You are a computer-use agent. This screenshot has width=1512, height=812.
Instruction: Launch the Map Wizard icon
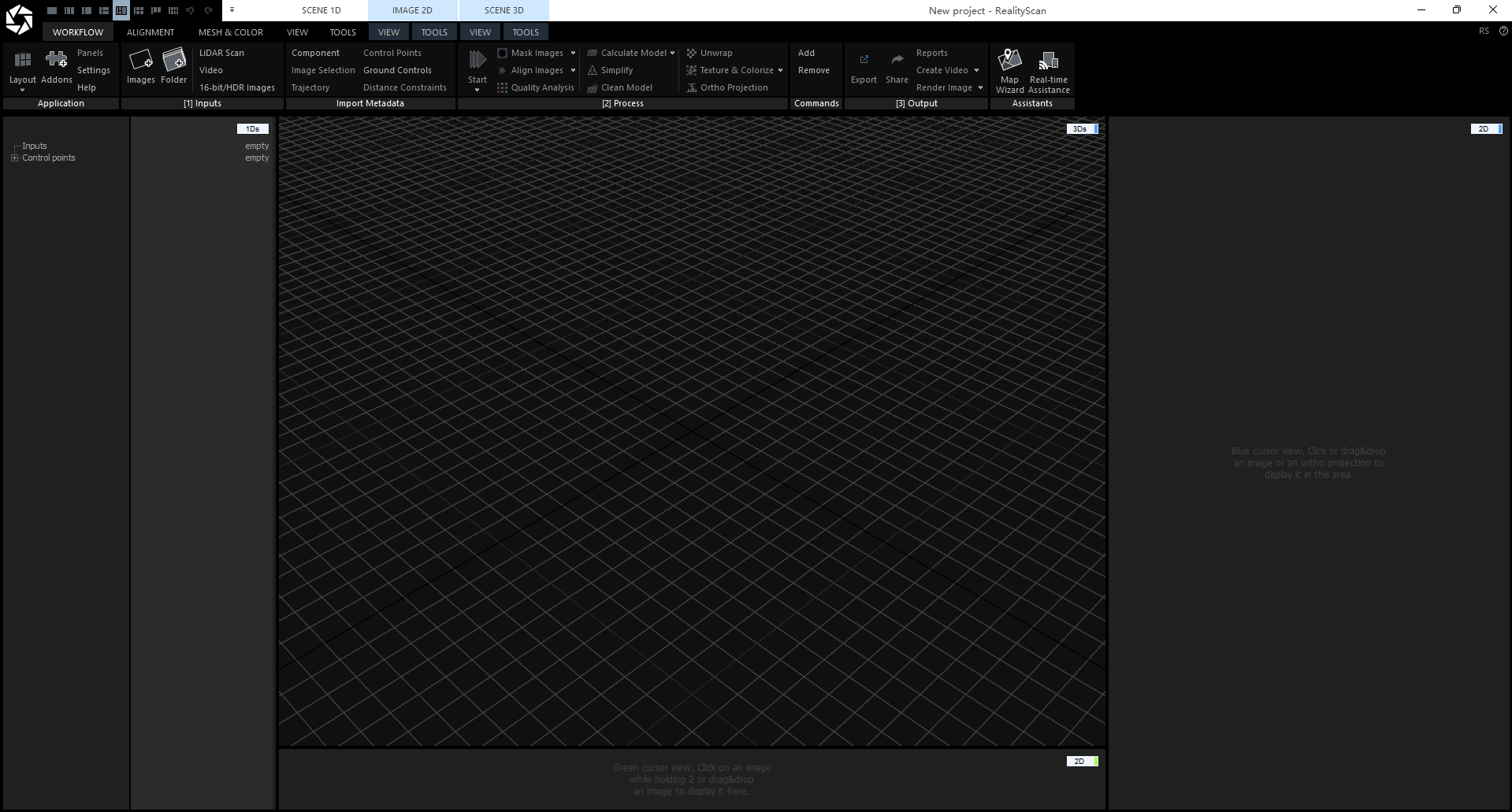click(x=1010, y=60)
